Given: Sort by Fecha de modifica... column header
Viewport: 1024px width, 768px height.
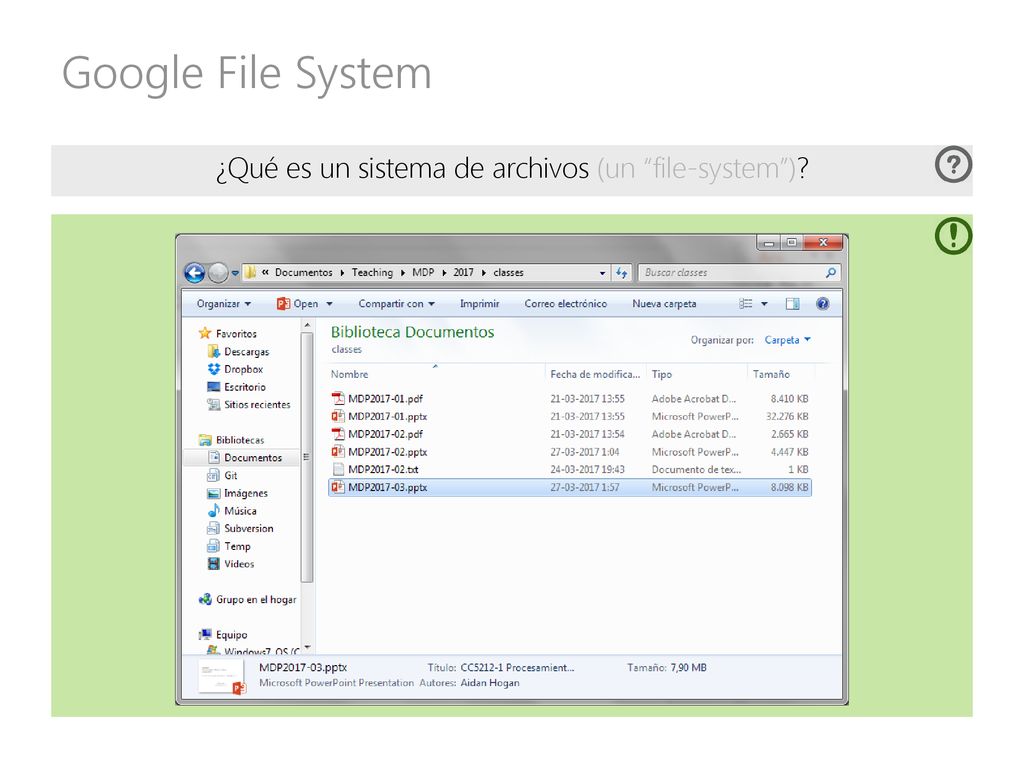Looking at the screenshot, I should pos(595,374).
